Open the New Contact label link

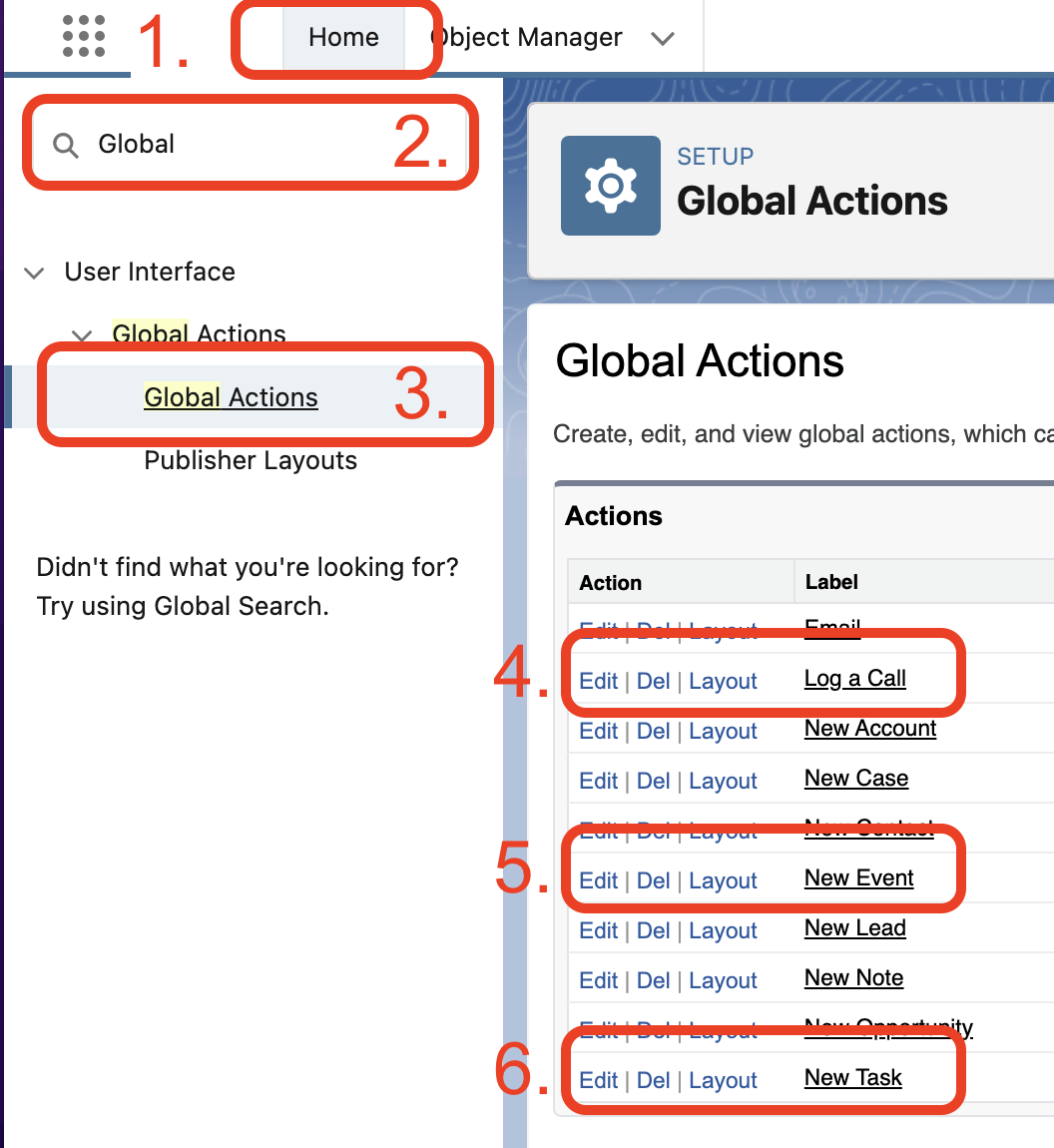(868, 828)
